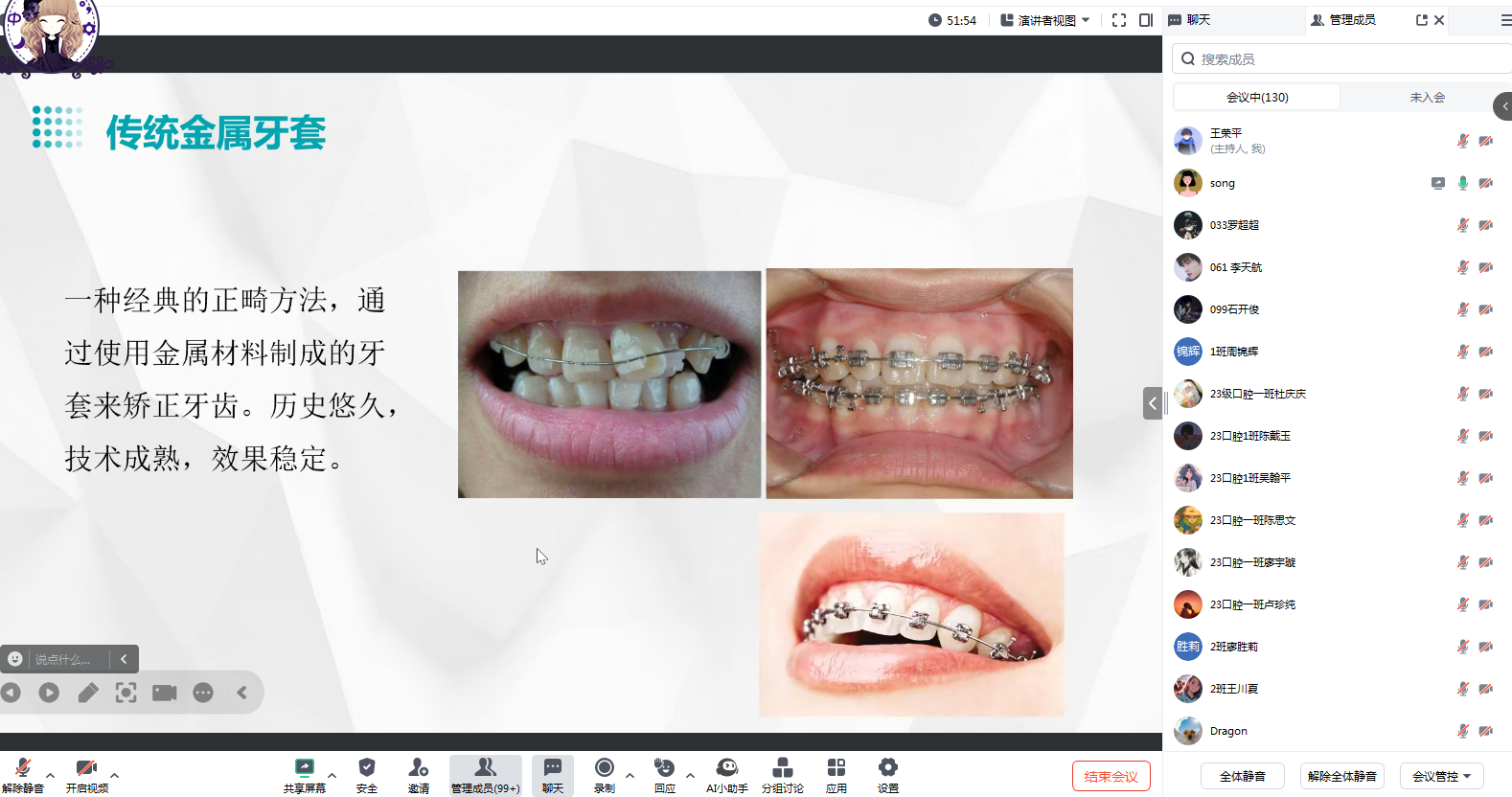Switch to the 未入会 tab
This screenshot has height=797, width=1512.
(x=1427, y=98)
